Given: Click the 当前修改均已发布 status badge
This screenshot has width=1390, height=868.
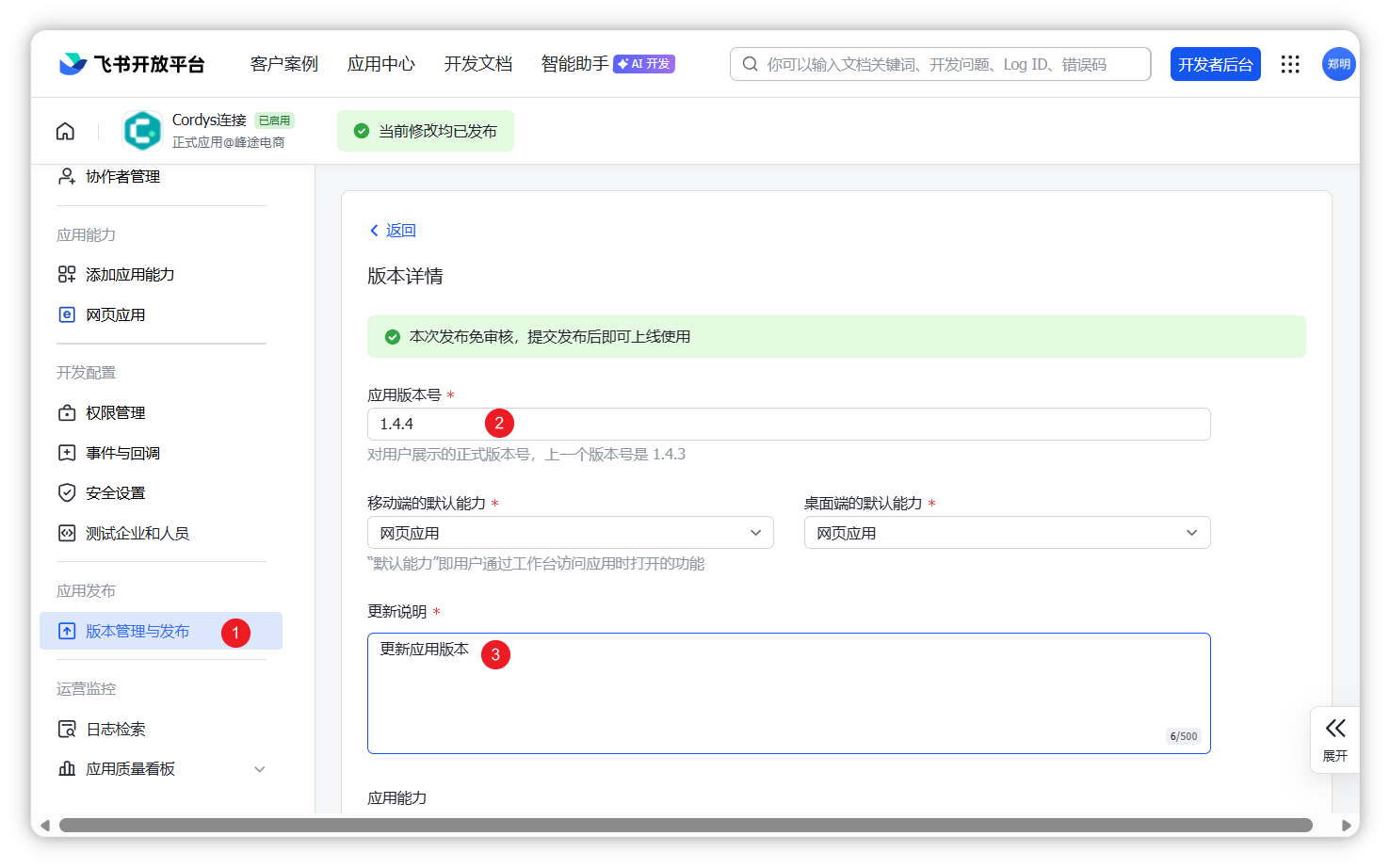Looking at the screenshot, I should click(426, 131).
